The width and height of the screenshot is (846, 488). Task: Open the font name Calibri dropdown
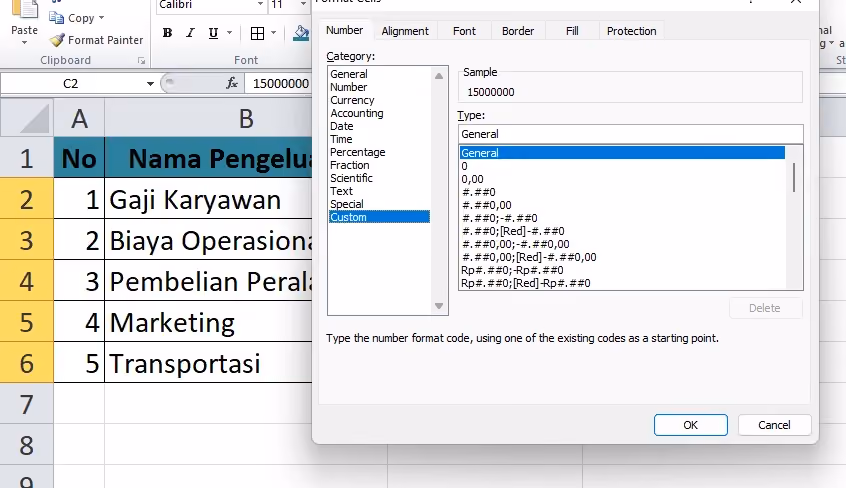(x=260, y=4)
